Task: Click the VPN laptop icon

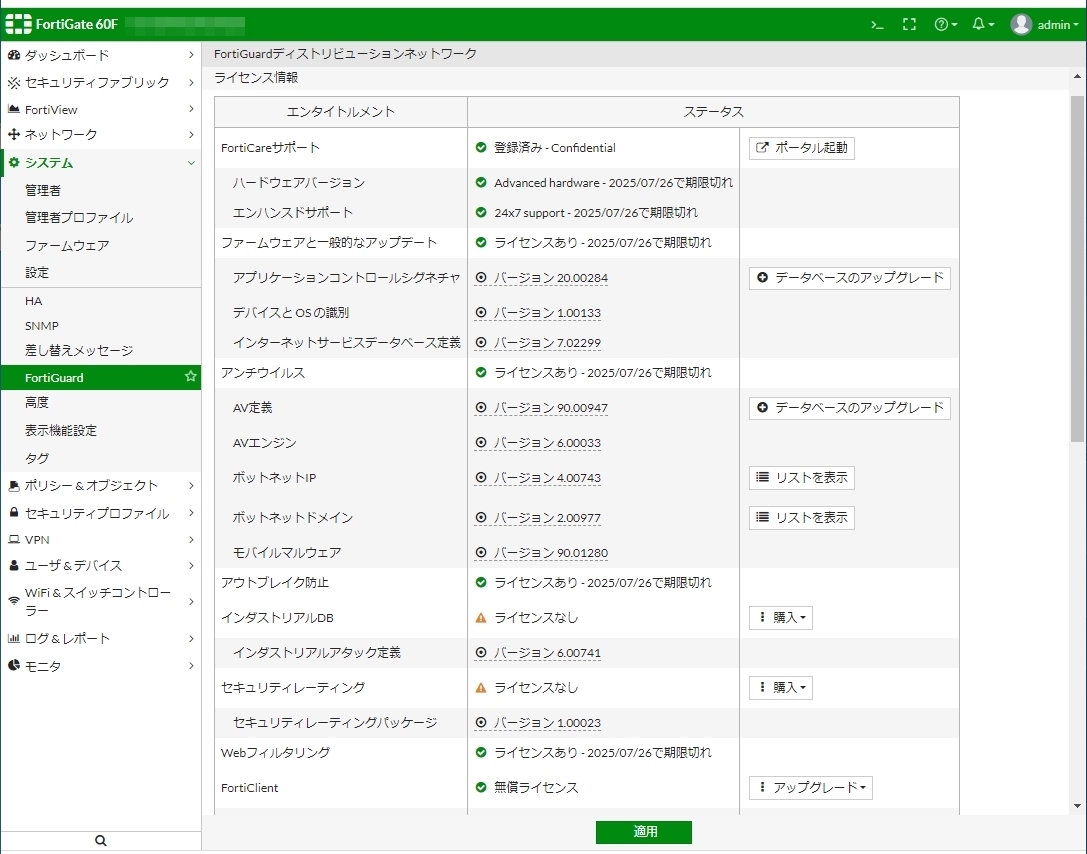Action: point(13,539)
